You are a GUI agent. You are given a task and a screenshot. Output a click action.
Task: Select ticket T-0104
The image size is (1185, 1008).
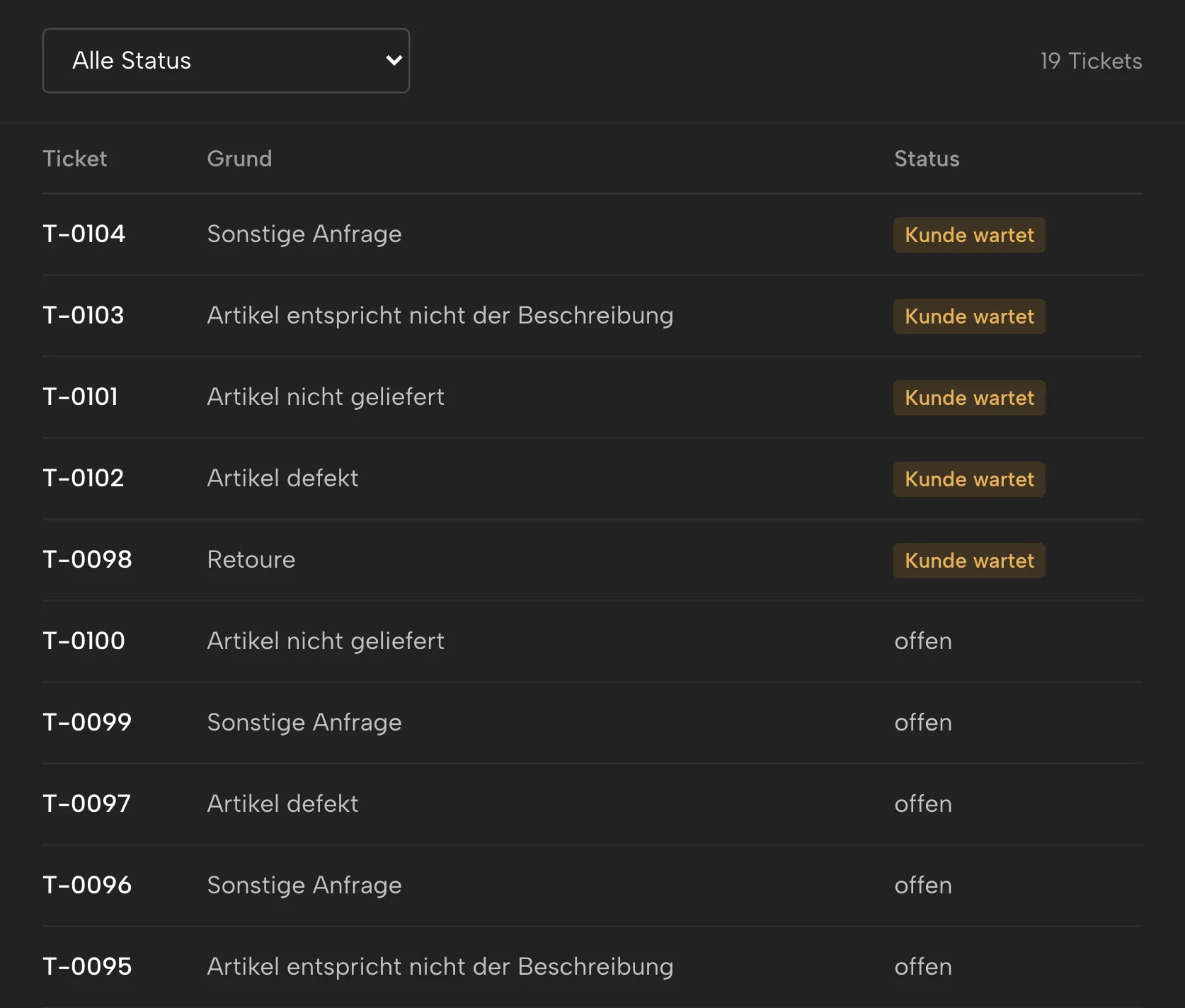pyautogui.click(x=84, y=234)
